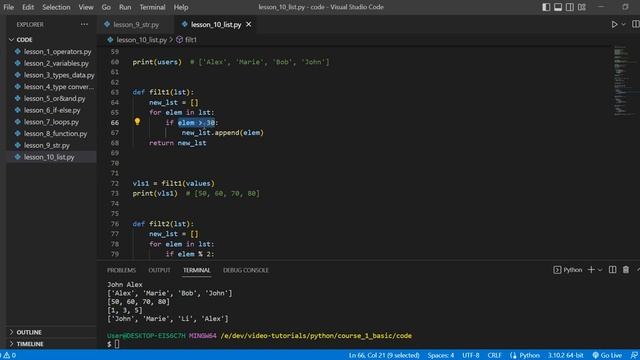Open the Selection menu
This screenshot has width=640, height=360.
click(56, 7)
